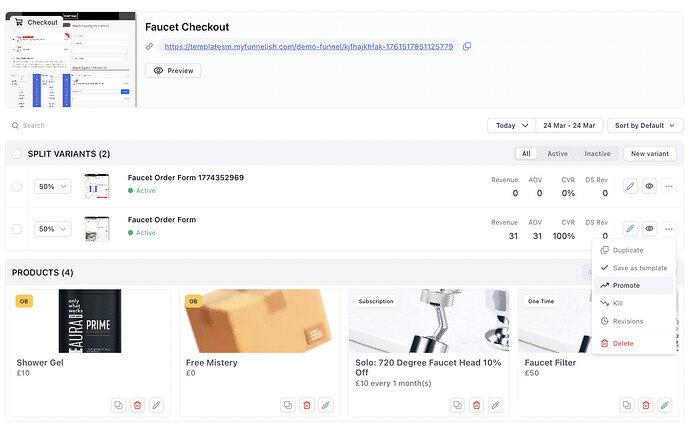This screenshot has width=690, height=434.
Task: Open 50% traffic split dropdown for first variant
Action: point(52,186)
